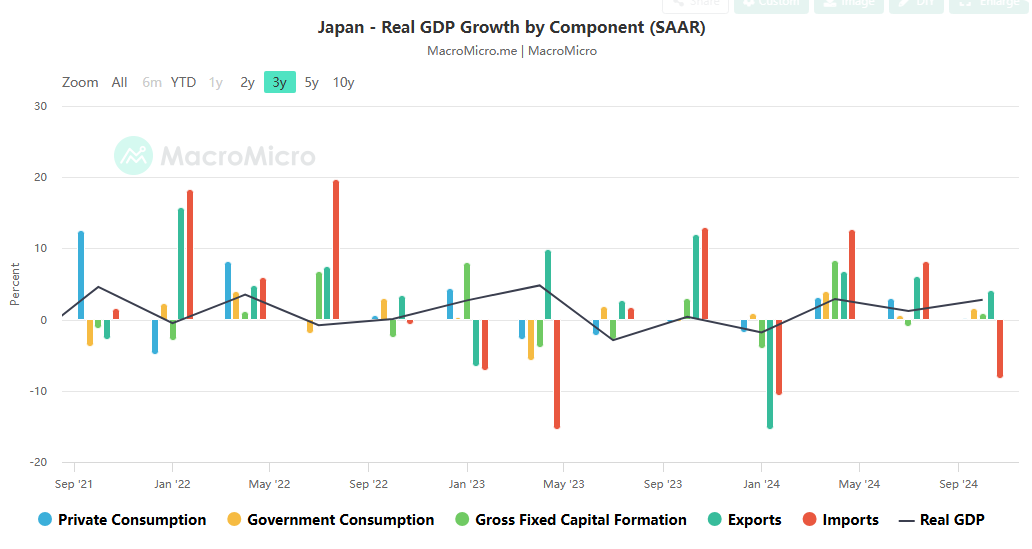This screenshot has height=549, width=1032.
Task: Open the MacroMicro.me source link
Action: 471,51
